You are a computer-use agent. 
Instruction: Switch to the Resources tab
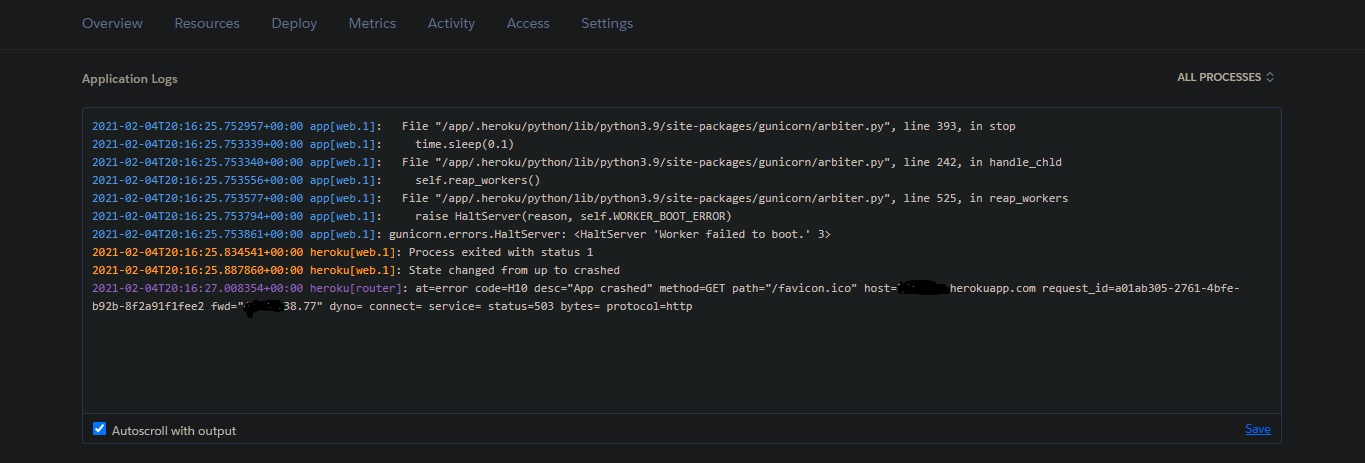pos(207,23)
